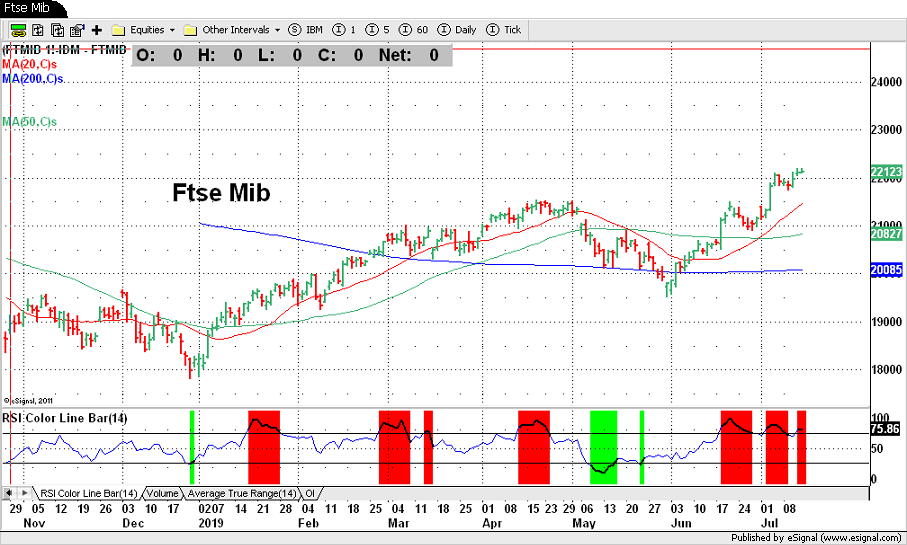This screenshot has height=545, width=907.
Task: Click the plus crosshair icon
Action: (x=97, y=30)
